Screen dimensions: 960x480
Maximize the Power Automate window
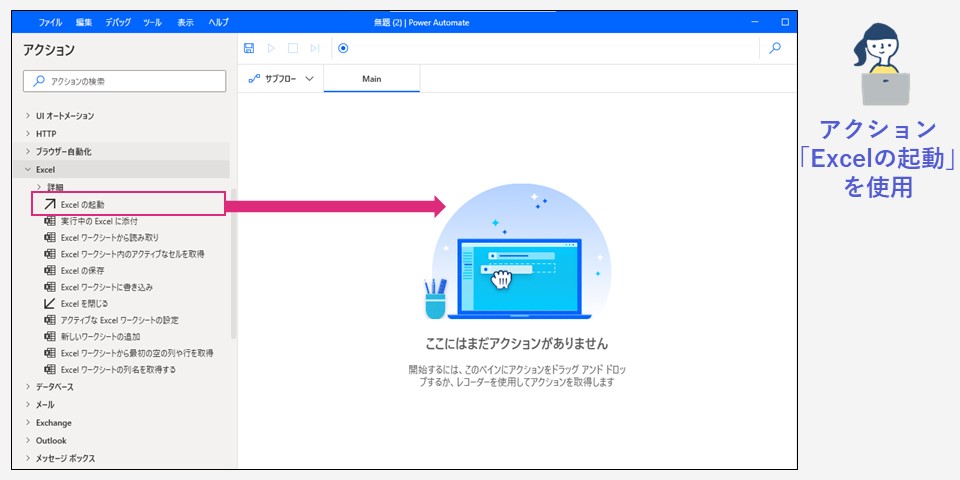click(785, 23)
